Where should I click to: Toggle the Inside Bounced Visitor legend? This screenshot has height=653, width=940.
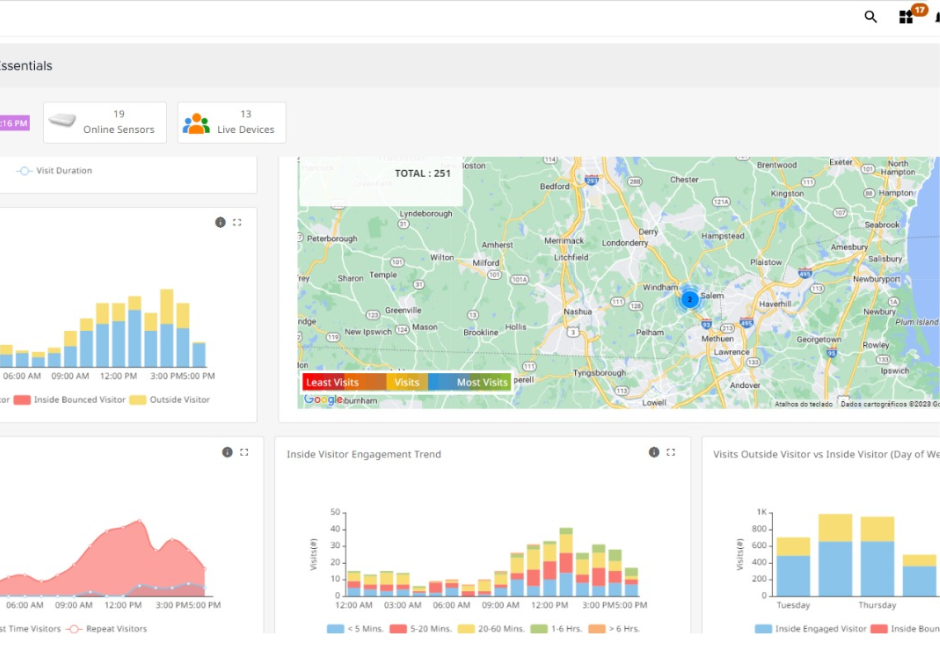pyautogui.click(x=70, y=400)
